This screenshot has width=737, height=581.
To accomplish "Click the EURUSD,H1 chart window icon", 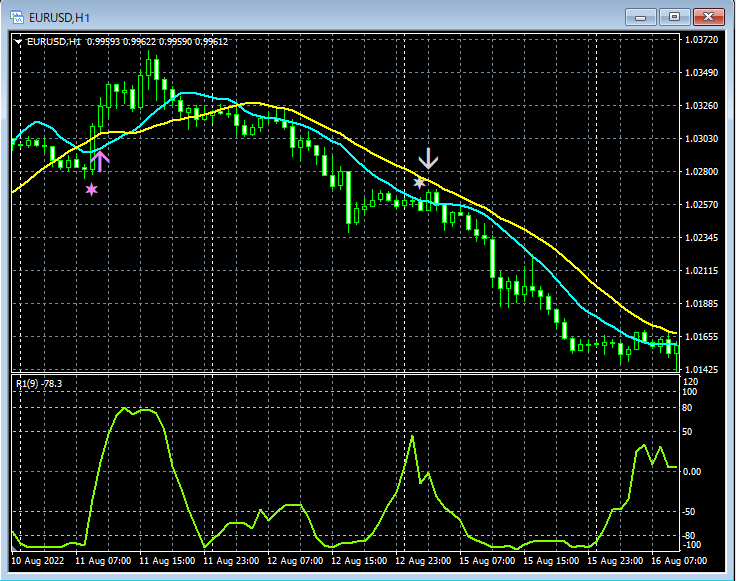I will [x=17, y=17].
